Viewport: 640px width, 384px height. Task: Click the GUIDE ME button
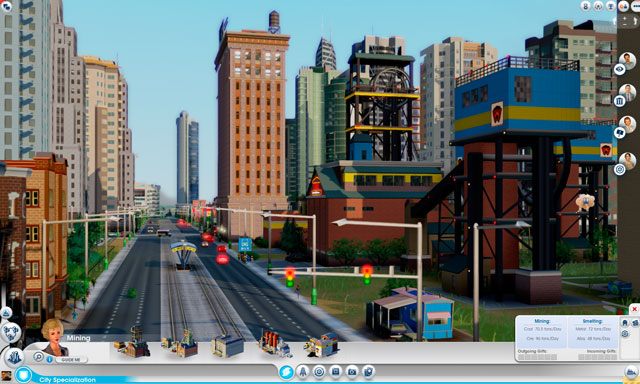click(x=71, y=360)
